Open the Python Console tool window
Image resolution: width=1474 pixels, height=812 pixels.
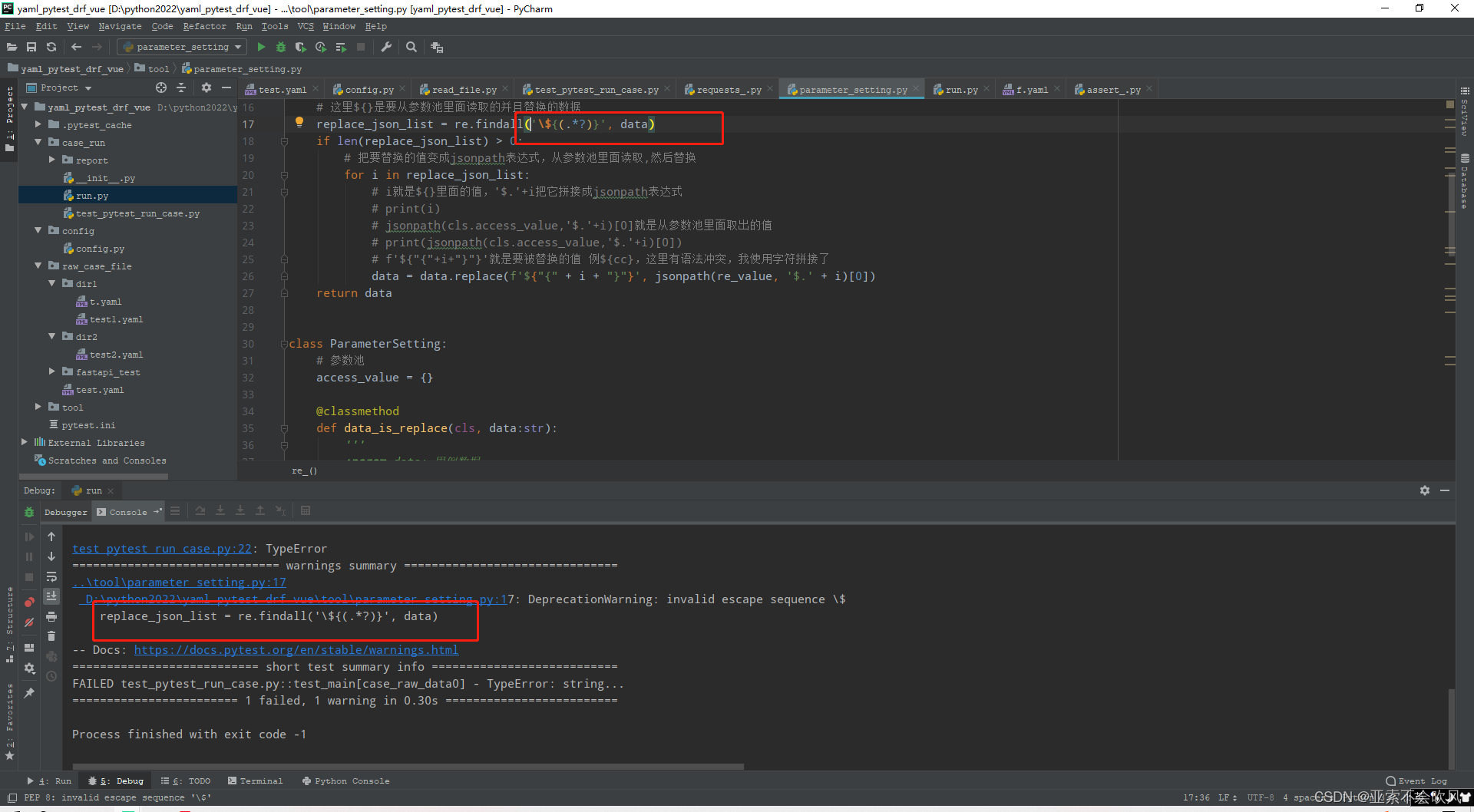tap(346, 781)
